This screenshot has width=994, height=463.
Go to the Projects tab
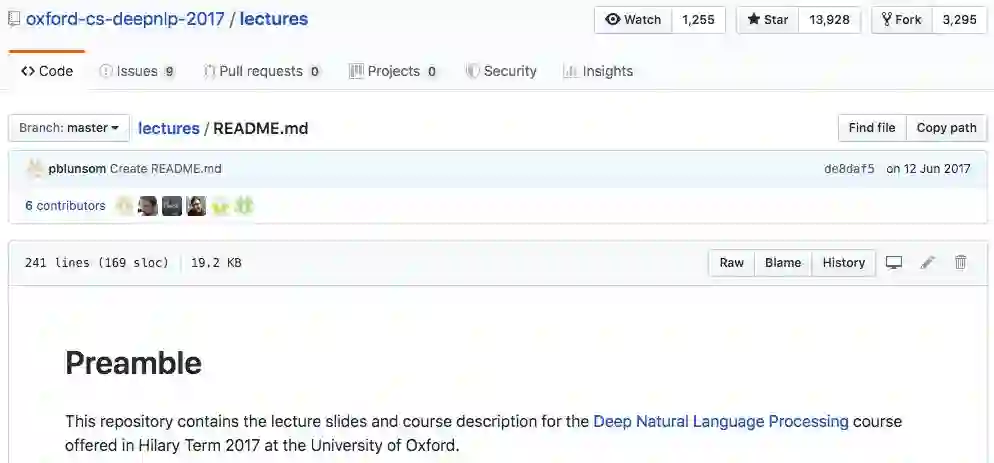(x=393, y=71)
